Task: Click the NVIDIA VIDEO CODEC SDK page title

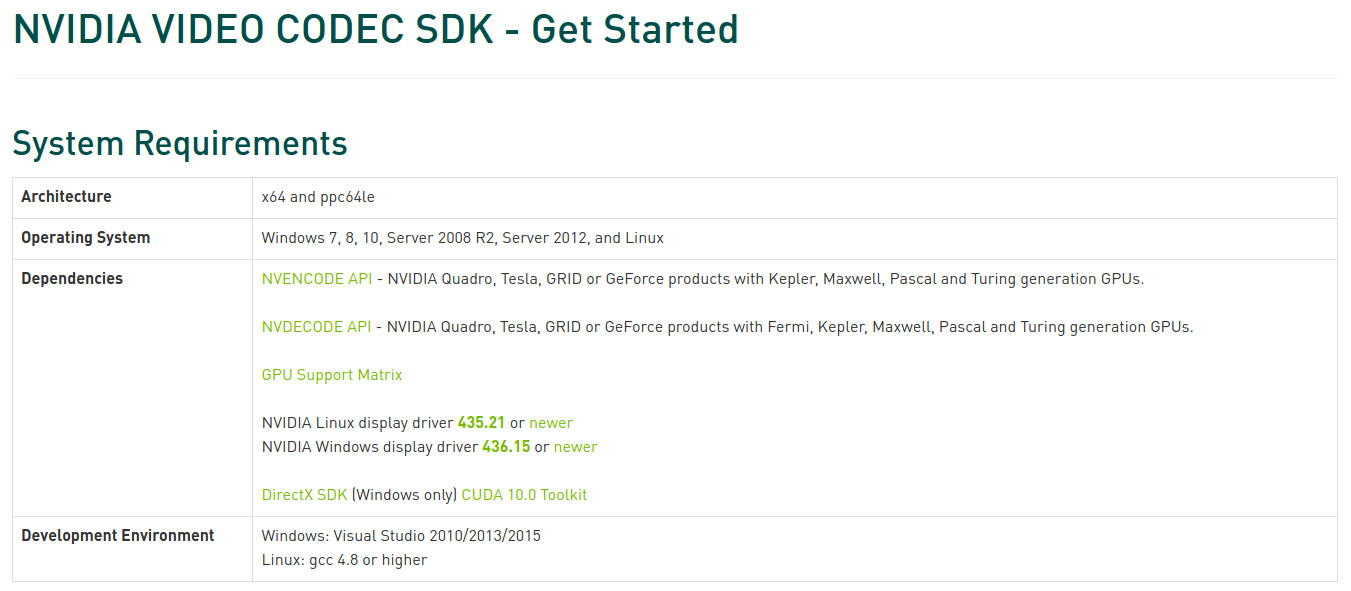Action: pyautogui.click(x=375, y=30)
